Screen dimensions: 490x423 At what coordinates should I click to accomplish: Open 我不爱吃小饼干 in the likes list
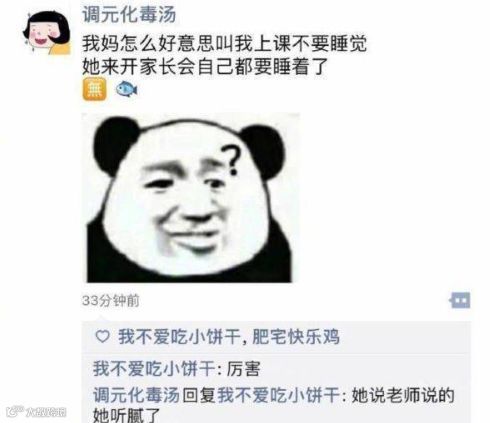pyautogui.click(x=179, y=337)
